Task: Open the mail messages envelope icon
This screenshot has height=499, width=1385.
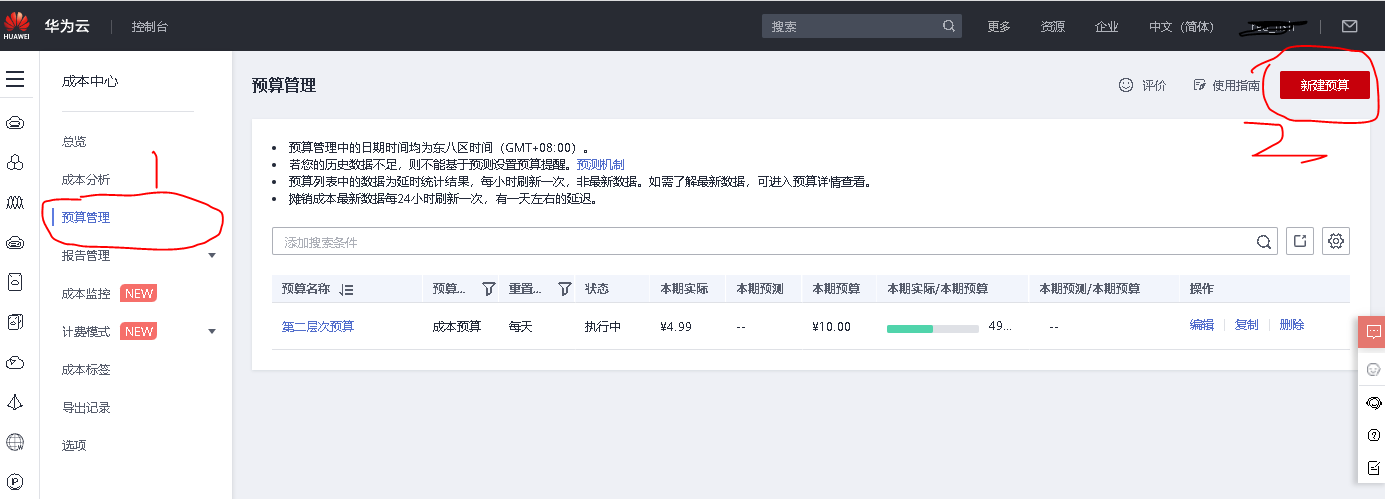Action: (1349, 26)
